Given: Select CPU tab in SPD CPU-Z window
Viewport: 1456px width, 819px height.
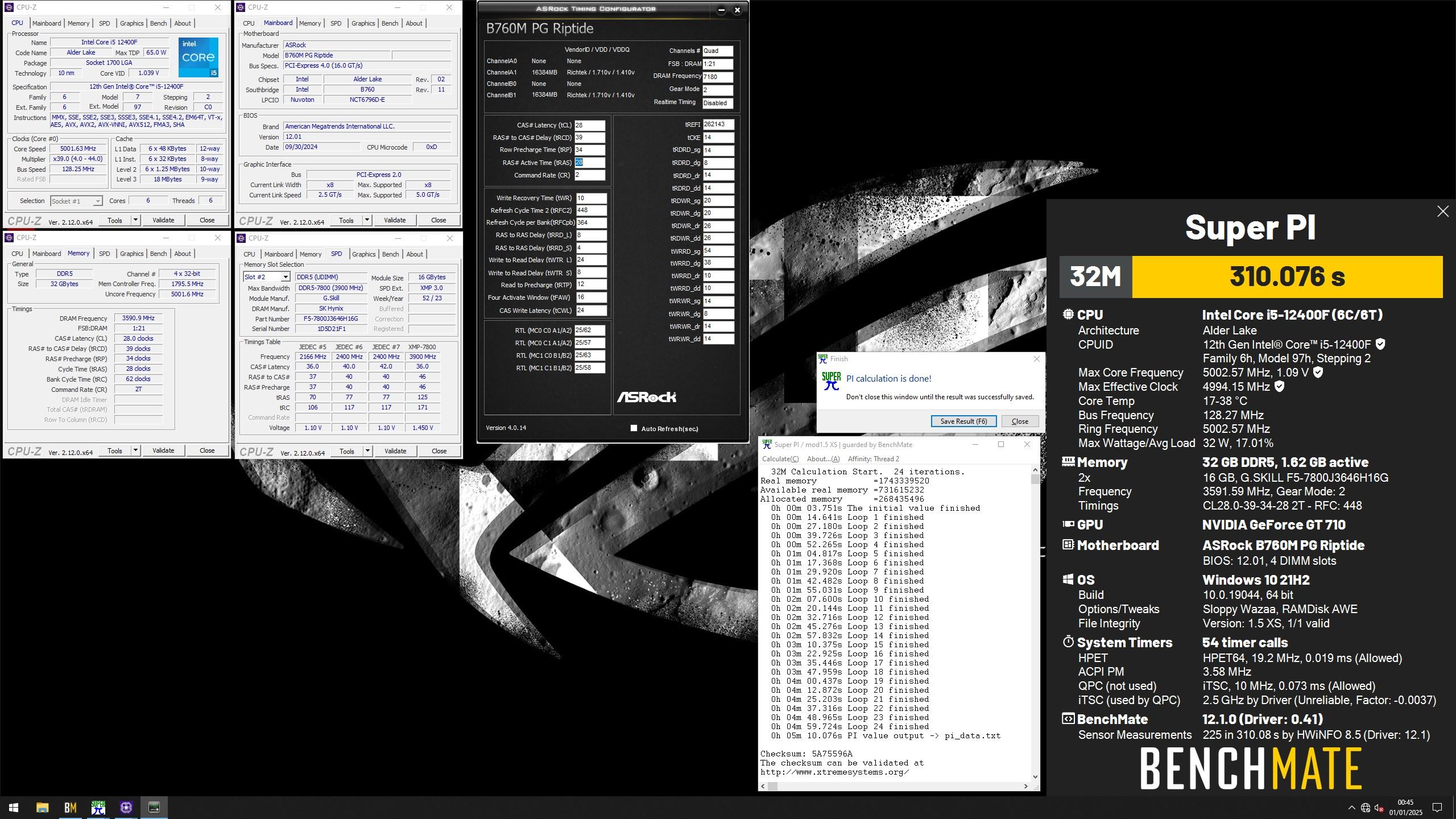Looking at the screenshot, I should click(x=249, y=254).
